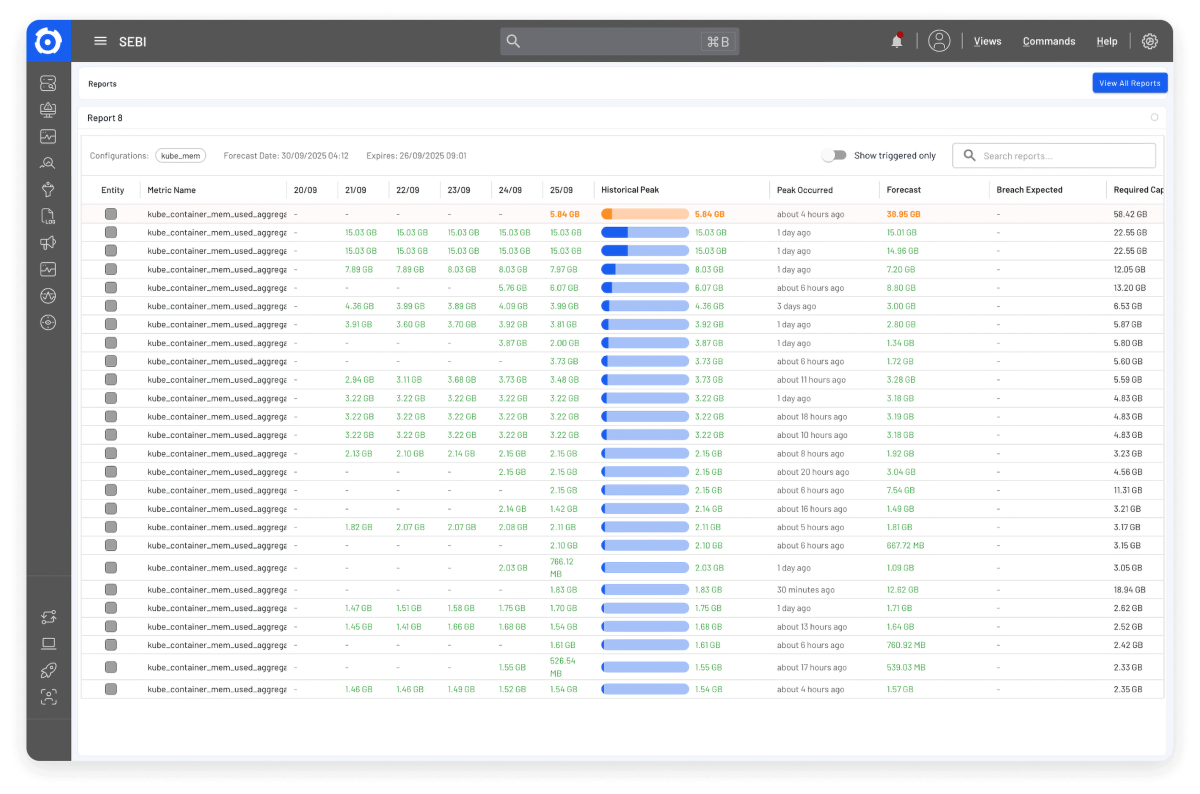The width and height of the screenshot is (1200, 794).
Task: Click the megaphone announcements icon
Action: (48, 242)
